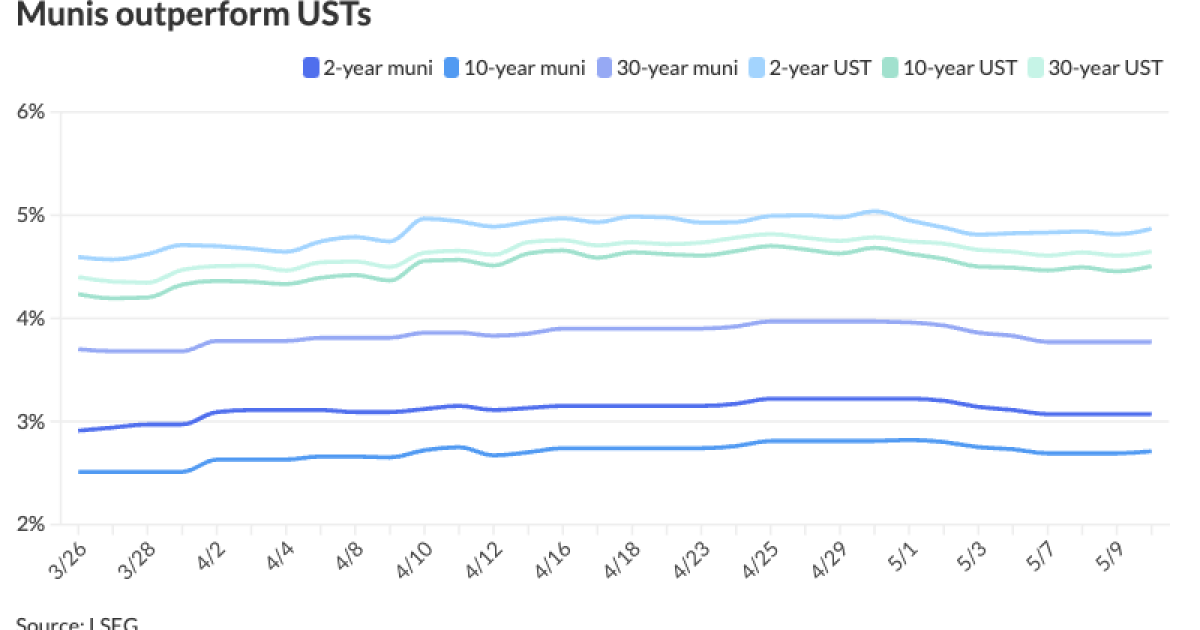Screen dimensions: 1200x630
Task: Toggle the 30-year muni series label
Action: pos(671,68)
